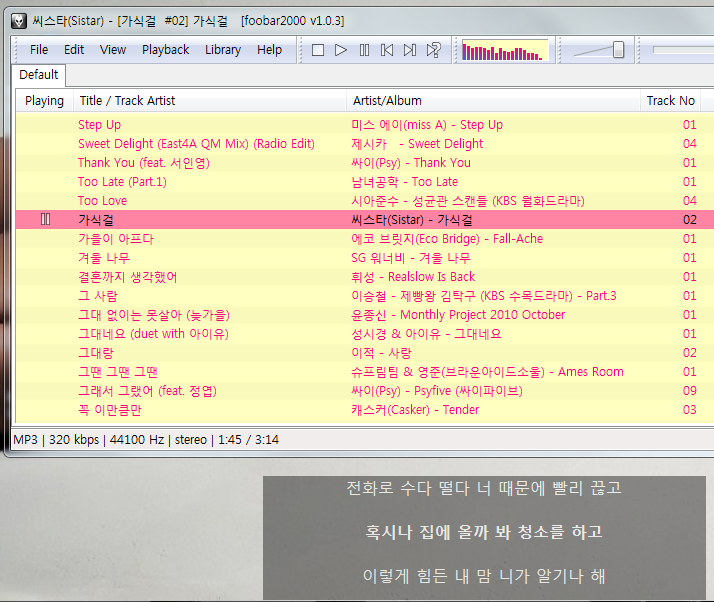Click the volume slider handle
Viewport: 714px width, 602px height.
618,50
